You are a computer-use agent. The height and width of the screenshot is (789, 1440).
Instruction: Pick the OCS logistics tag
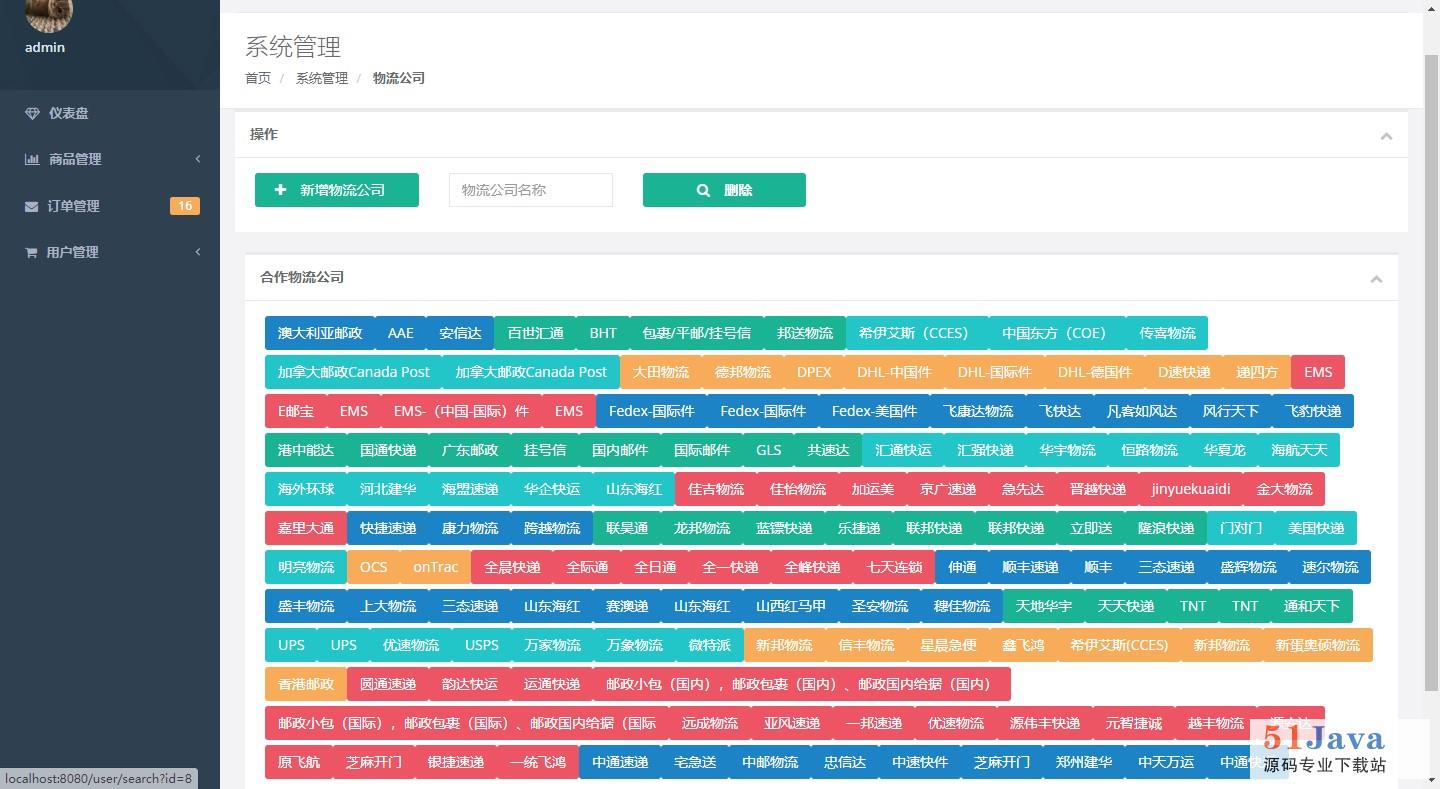[x=373, y=567]
